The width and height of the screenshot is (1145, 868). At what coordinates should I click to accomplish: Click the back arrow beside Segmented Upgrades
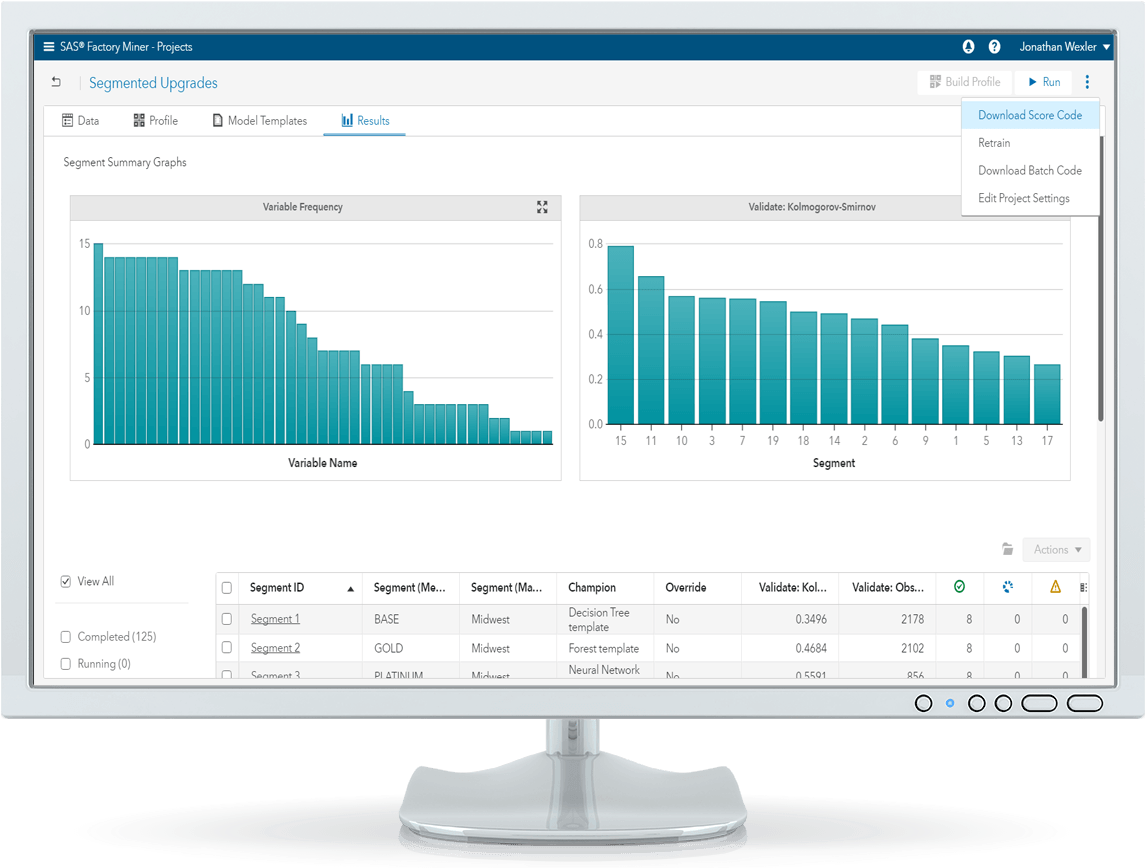click(56, 83)
